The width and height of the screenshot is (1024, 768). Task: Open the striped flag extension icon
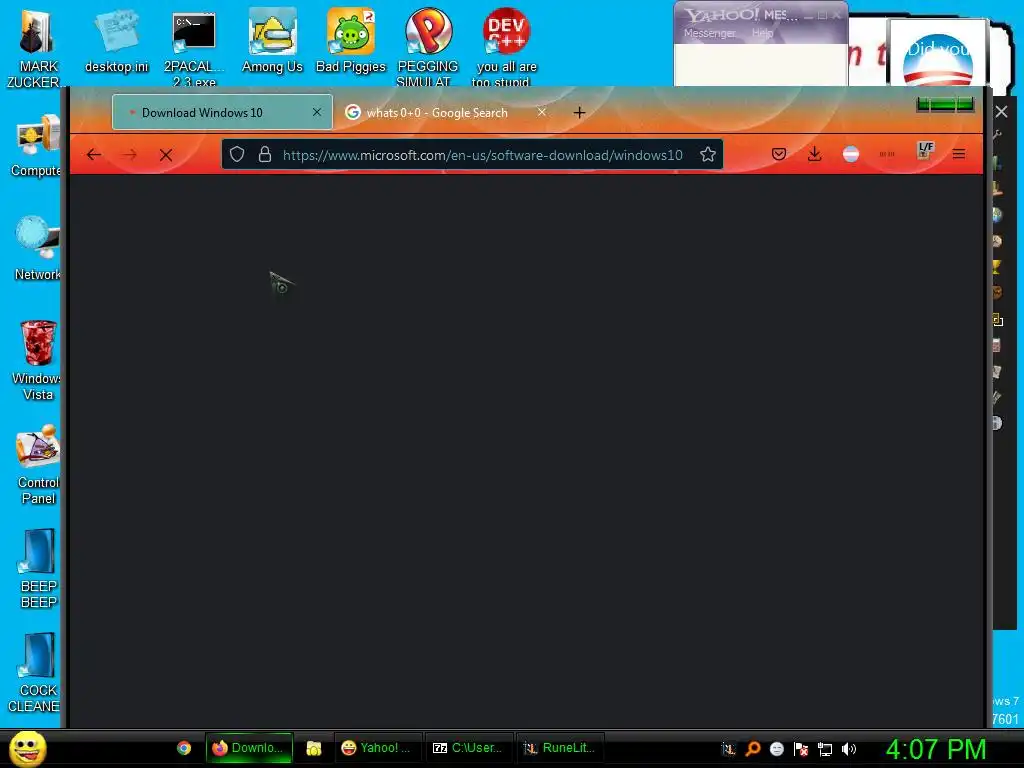(x=851, y=155)
